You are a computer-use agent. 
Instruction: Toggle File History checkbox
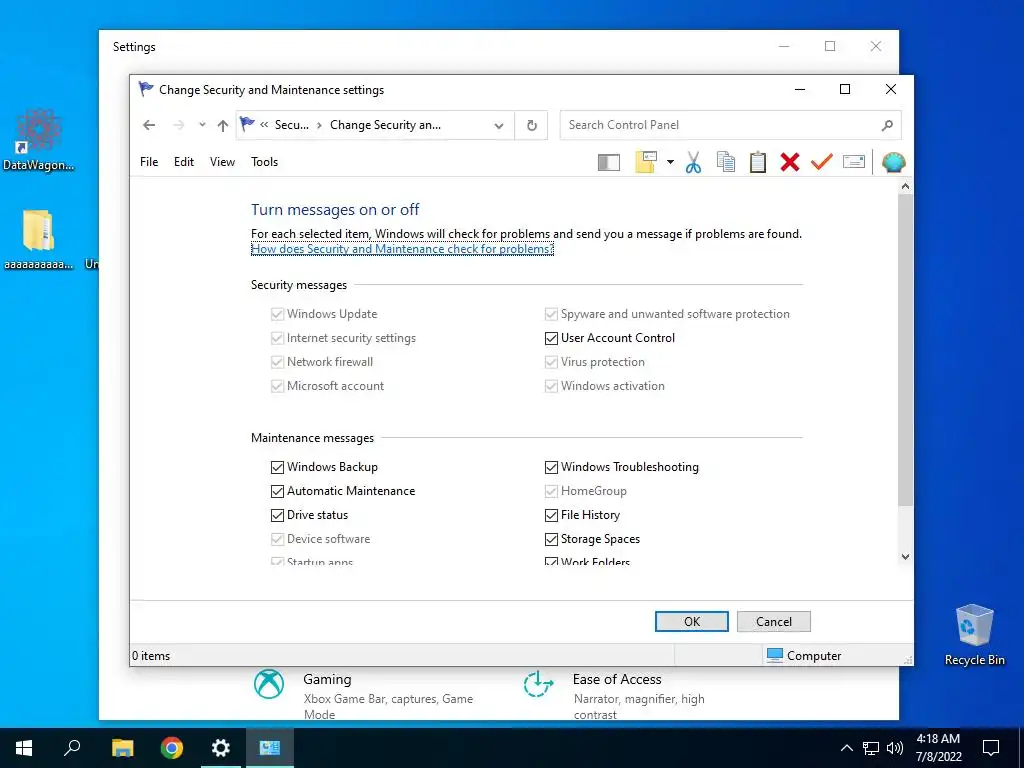point(551,515)
